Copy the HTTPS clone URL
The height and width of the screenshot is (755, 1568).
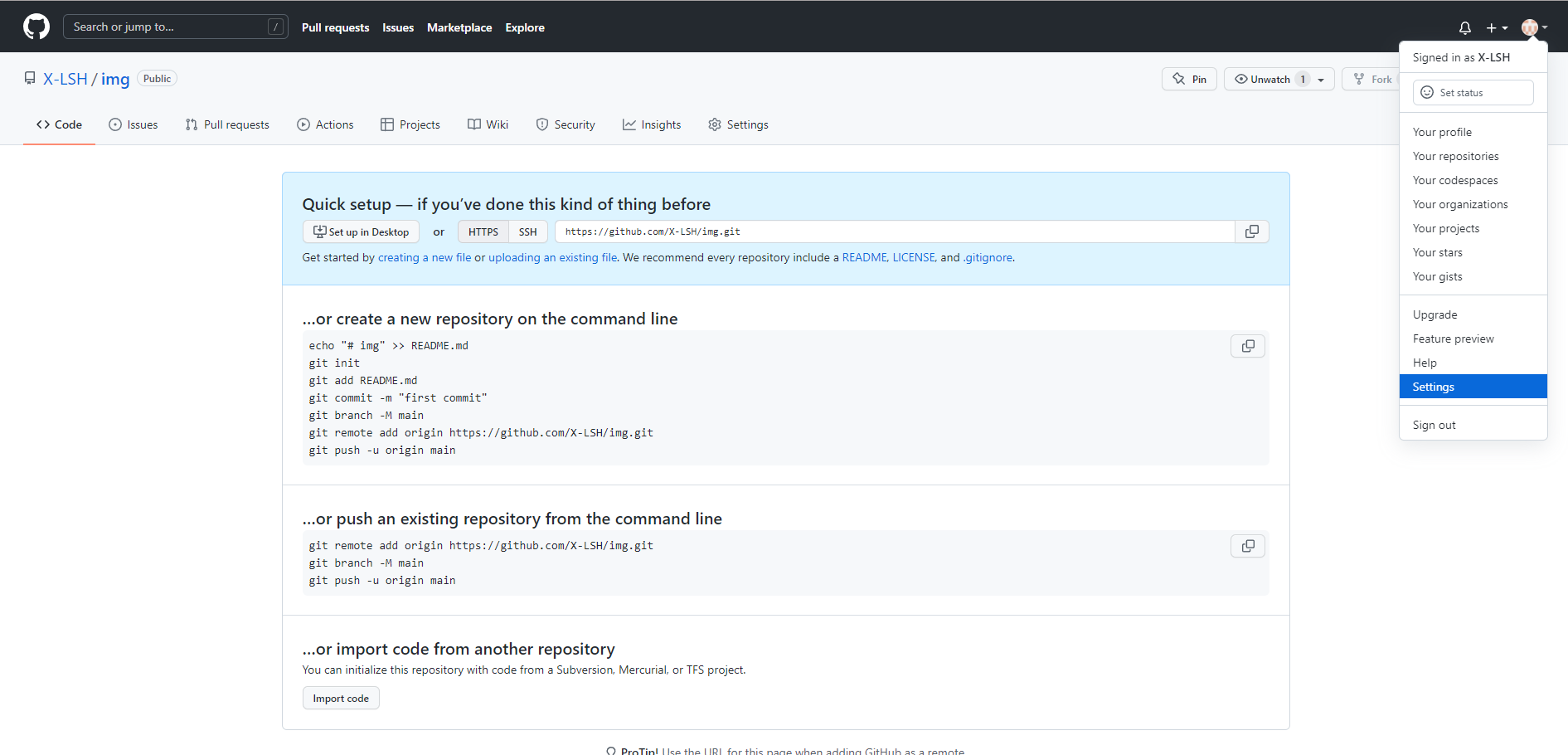tap(1252, 231)
